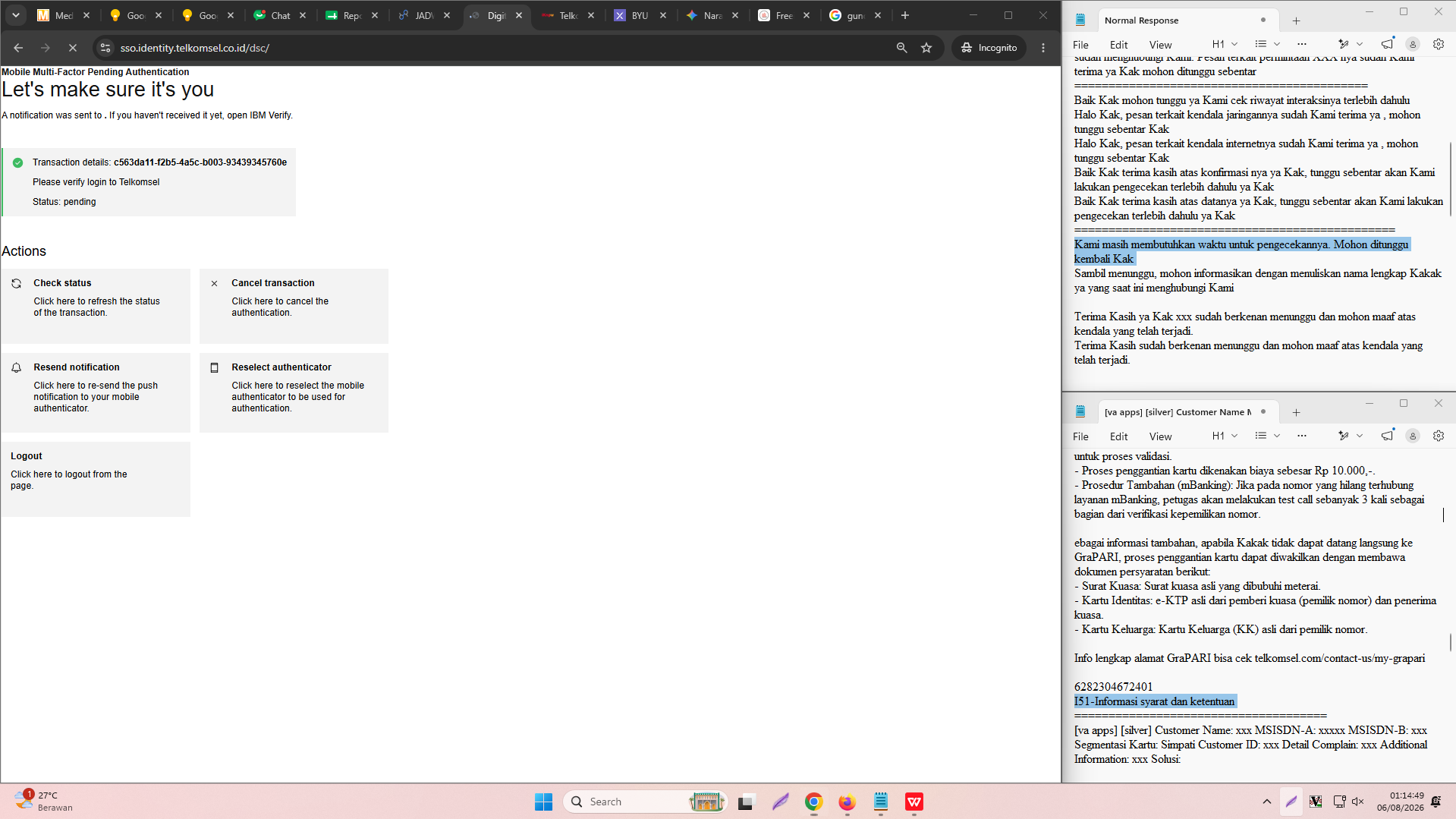Open Chrome from the taskbar
This screenshot has height=819, width=1456.
(813, 802)
